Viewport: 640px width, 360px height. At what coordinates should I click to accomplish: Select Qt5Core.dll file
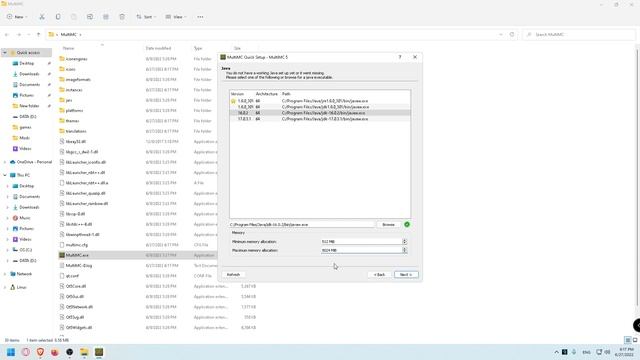point(76,286)
